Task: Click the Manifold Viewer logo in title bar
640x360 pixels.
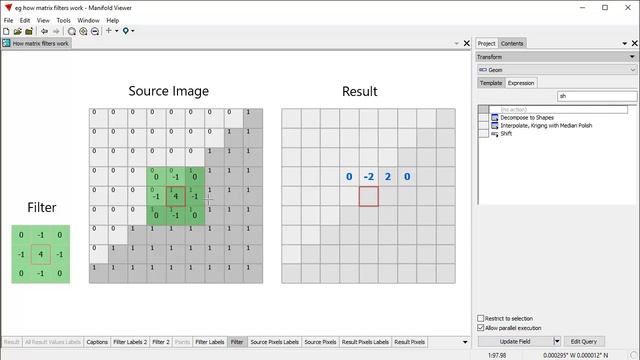Action: [x=8, y=7]
